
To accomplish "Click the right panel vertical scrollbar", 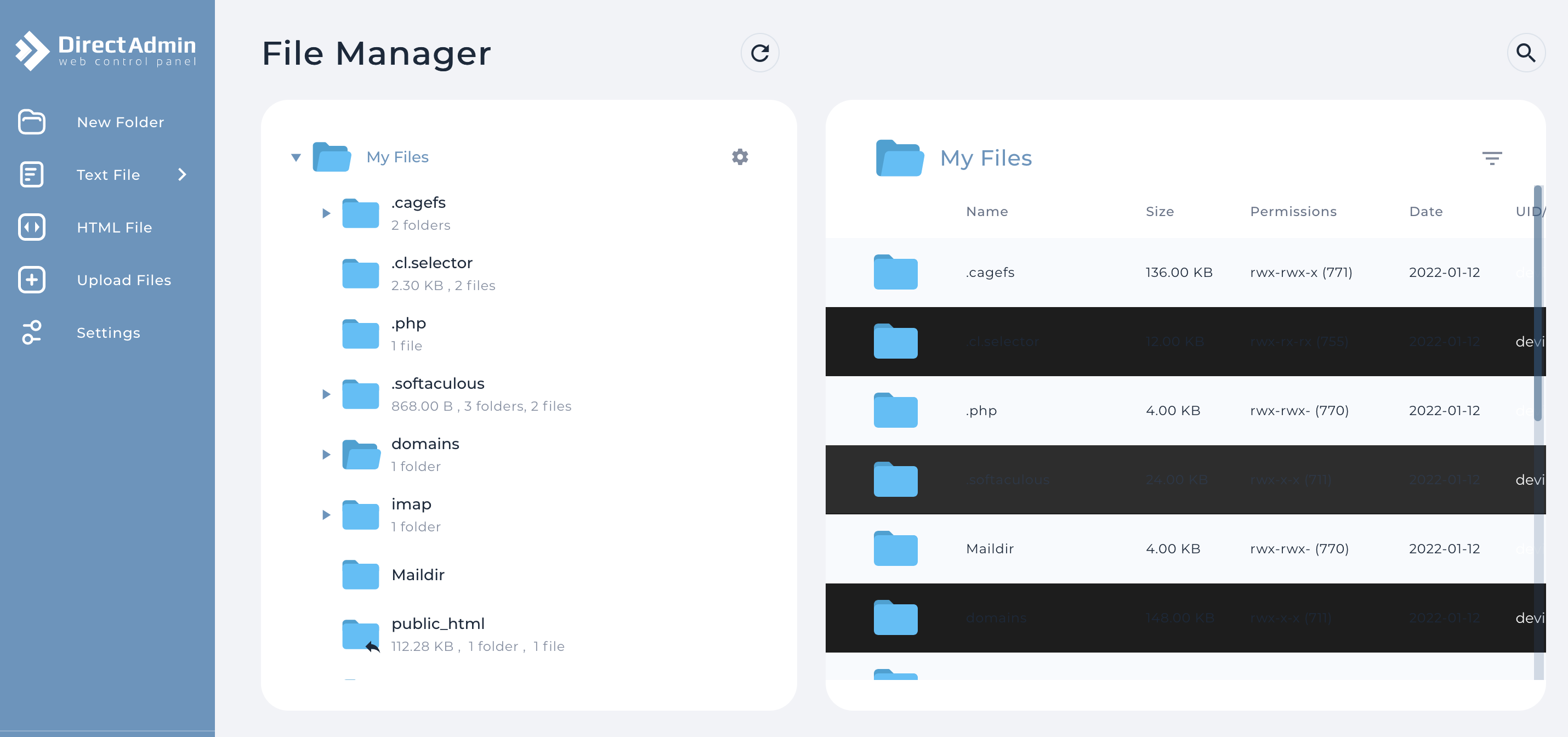I will click(x=1537, y=303).
